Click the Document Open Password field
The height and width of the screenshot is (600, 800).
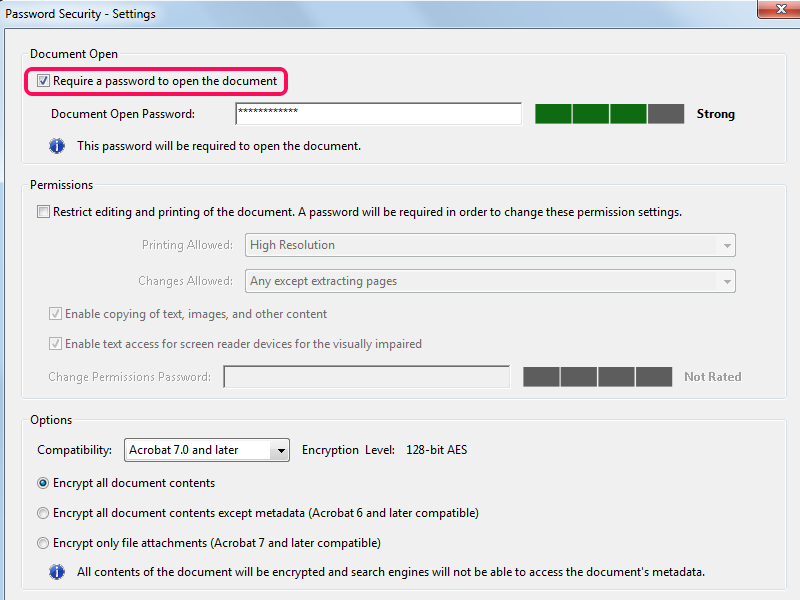(x=379, y=114)
